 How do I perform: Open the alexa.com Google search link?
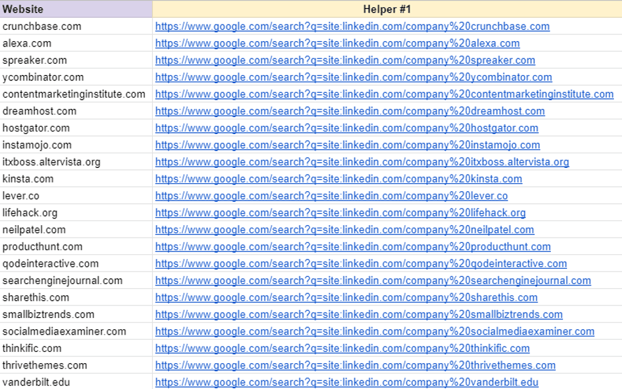[x=337, y=44]
